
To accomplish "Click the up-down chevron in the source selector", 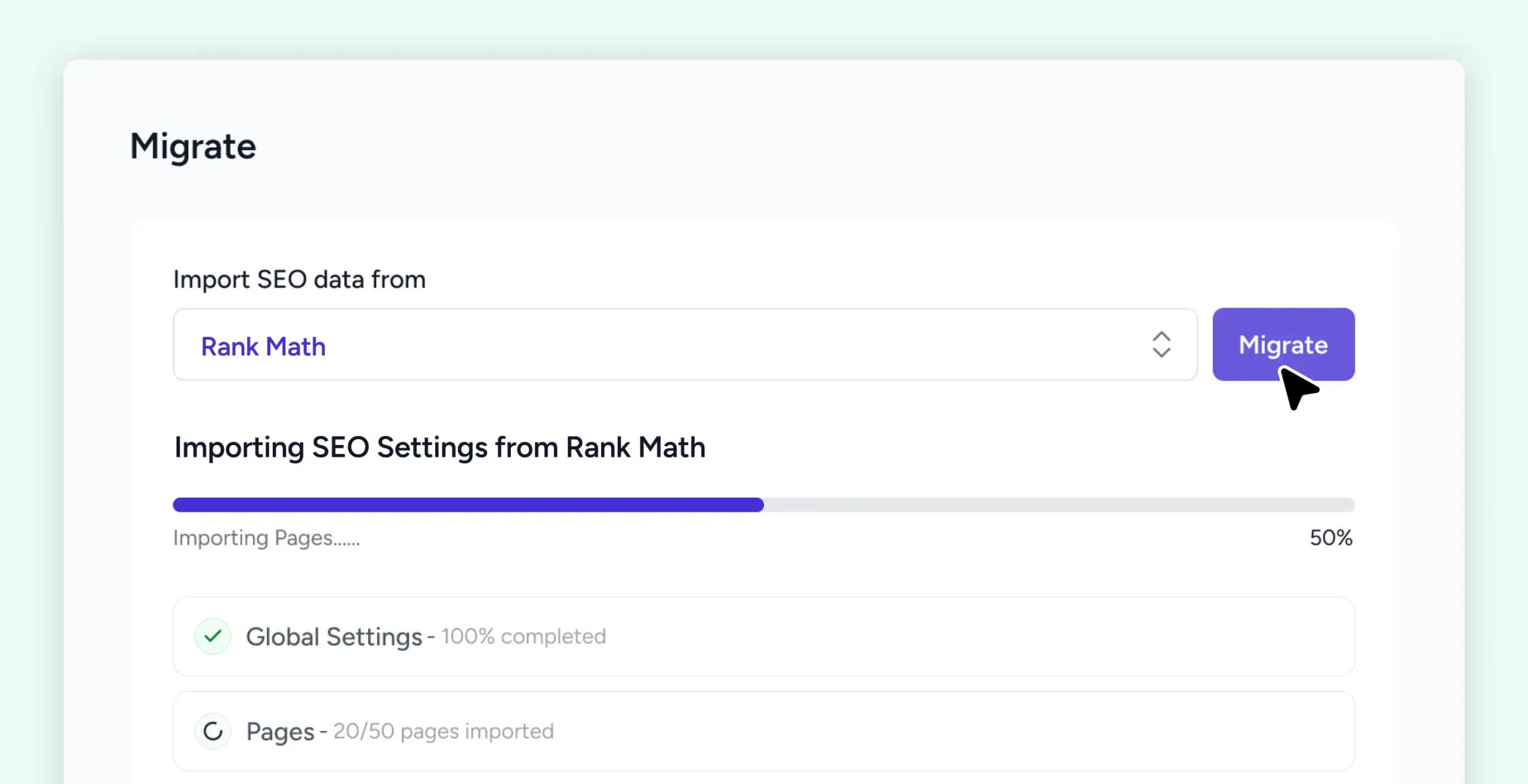I will click(1161, 344).
